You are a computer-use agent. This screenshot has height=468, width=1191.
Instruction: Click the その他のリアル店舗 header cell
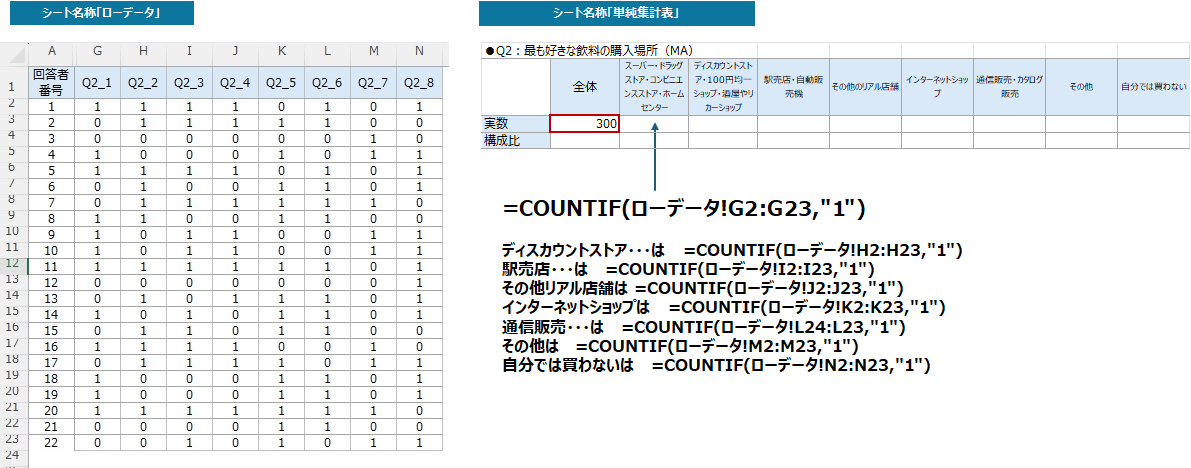(865, 87)
